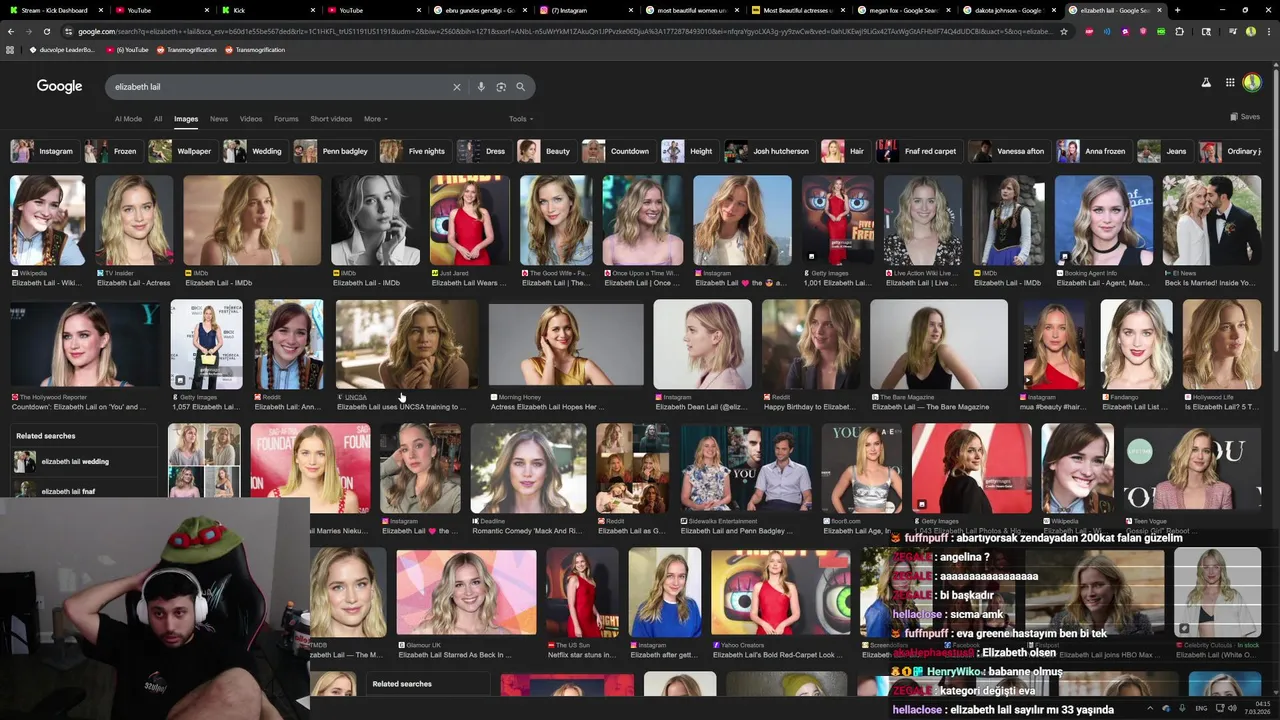Image resolution: width=1280 pixels, height=720 pixels.
Task: Switch to AI Mode tab
Action: pyautogui.click(x=128, y=119)
